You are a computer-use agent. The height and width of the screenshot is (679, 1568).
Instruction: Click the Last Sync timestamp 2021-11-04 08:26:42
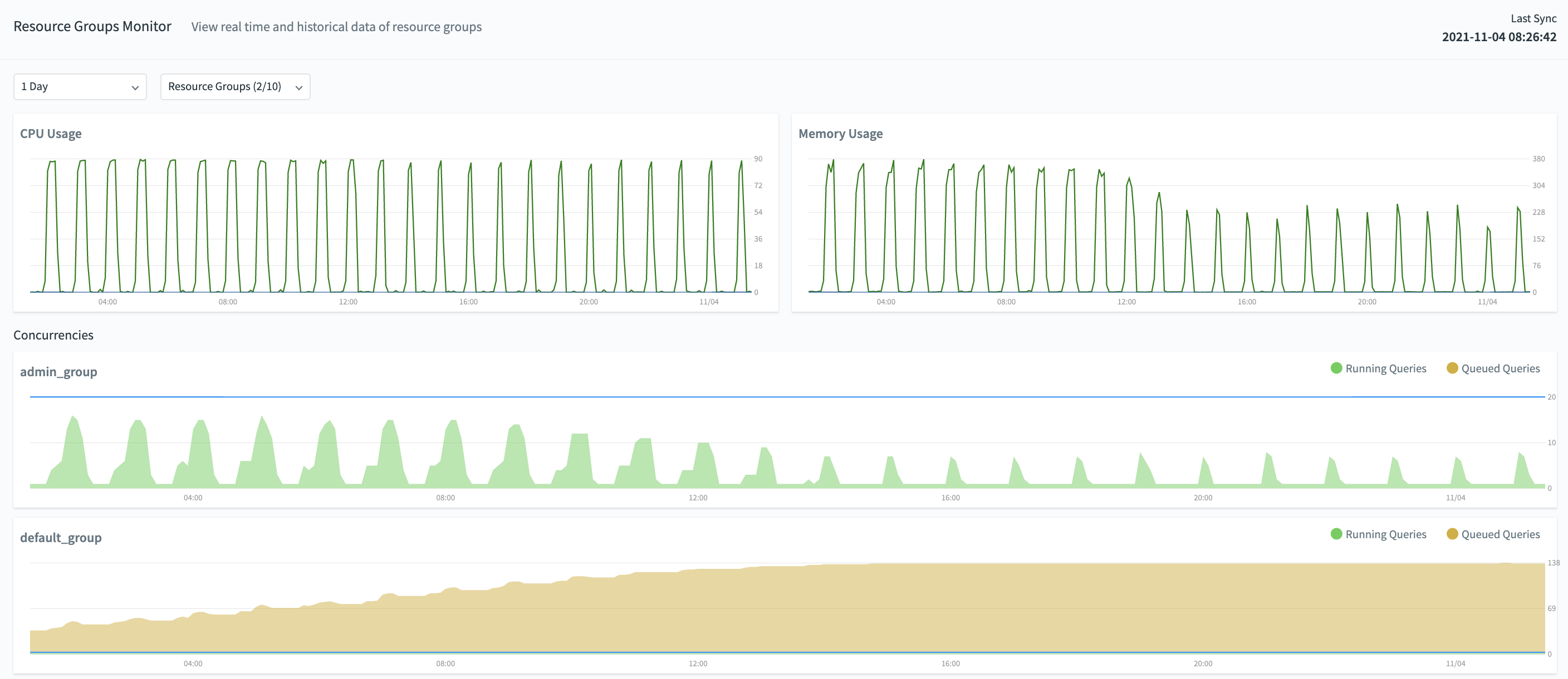tap(1499, 37)
